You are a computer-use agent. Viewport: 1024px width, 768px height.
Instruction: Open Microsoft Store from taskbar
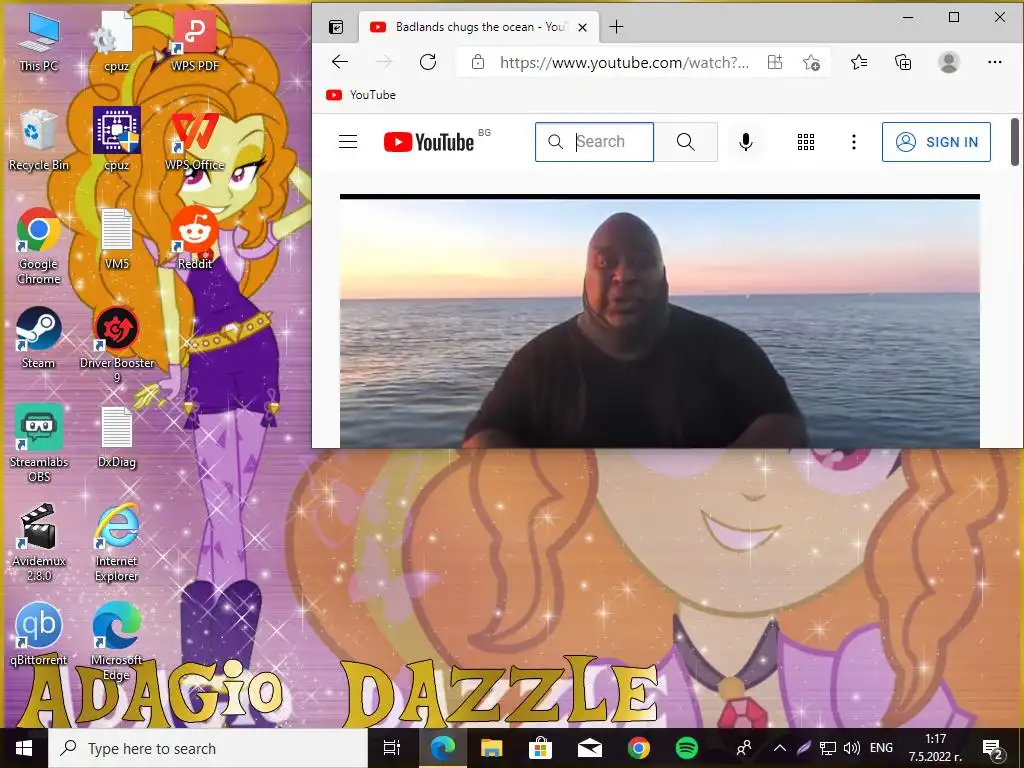(x=541, y=748)
